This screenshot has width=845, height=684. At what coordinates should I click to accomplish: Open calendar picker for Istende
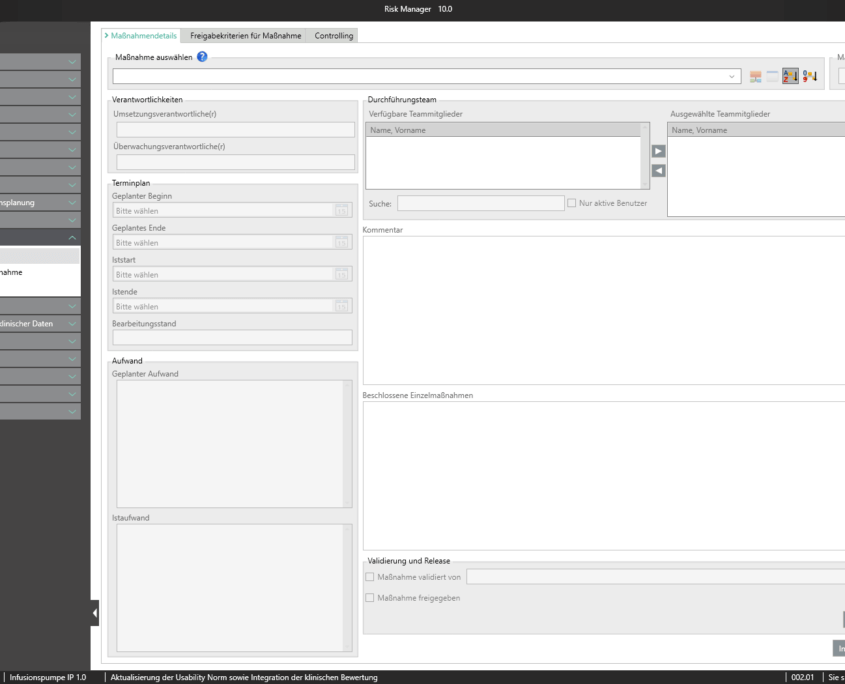[341, 307]
